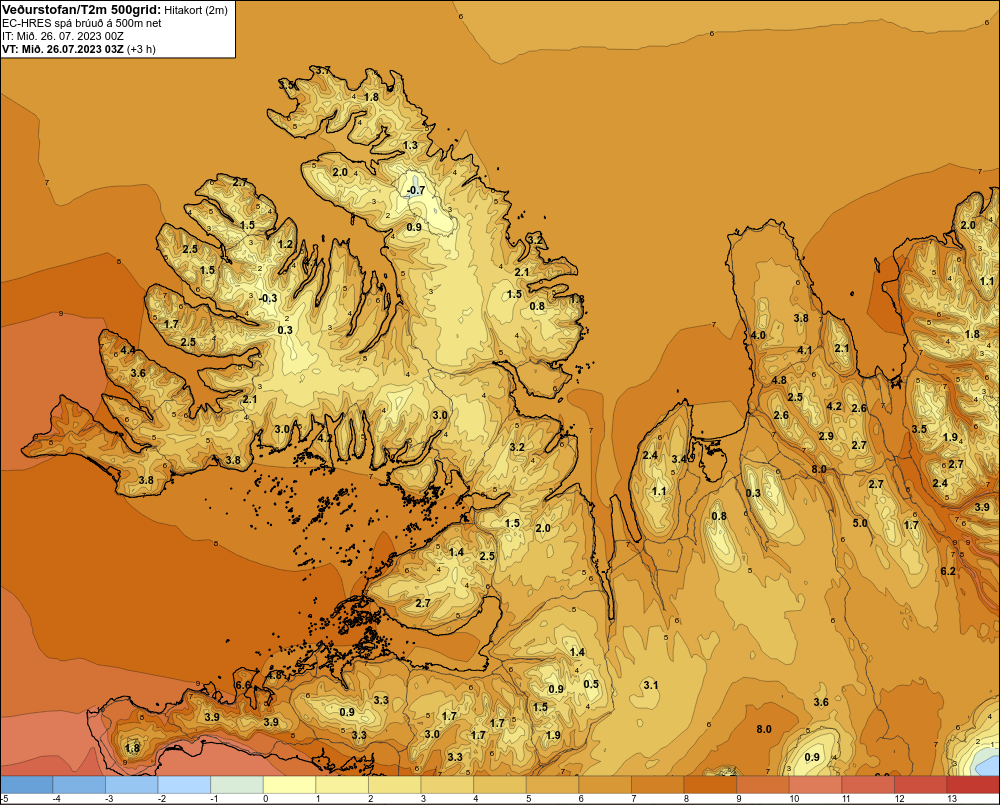Click the '6.6' temperature value

pos(243,684)
